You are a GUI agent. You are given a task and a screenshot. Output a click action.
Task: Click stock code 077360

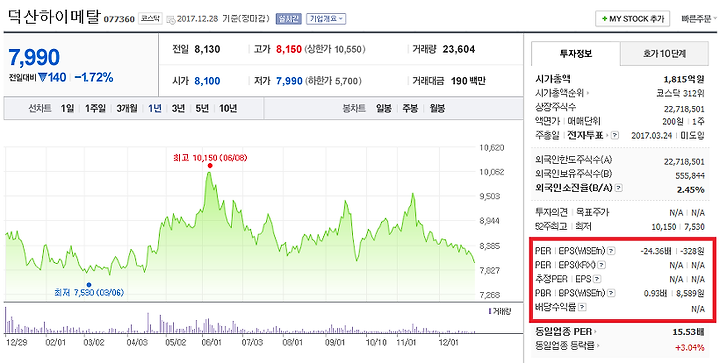[x=119, y=20]
